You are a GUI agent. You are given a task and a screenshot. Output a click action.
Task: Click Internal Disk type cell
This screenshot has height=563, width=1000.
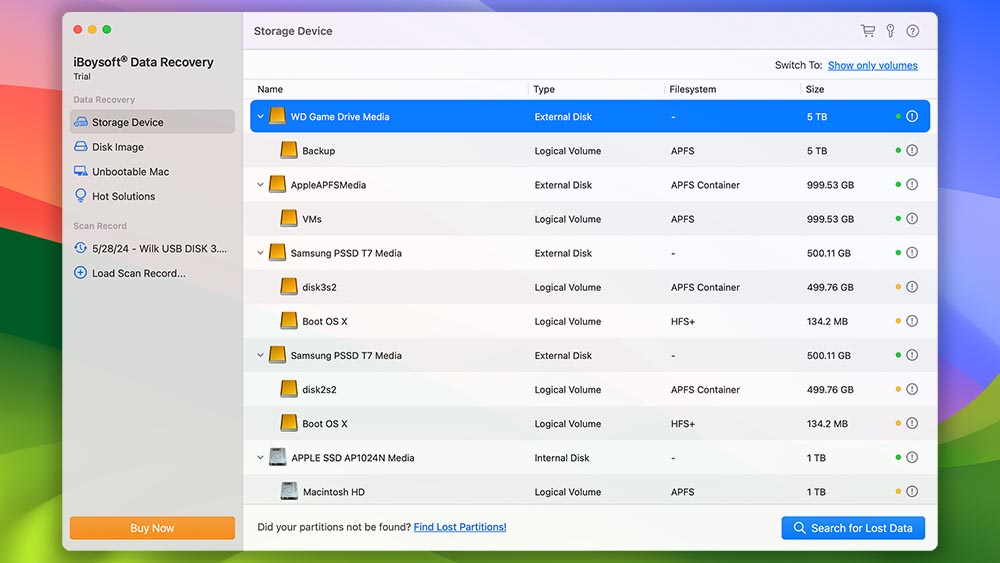tap(562, 458)
